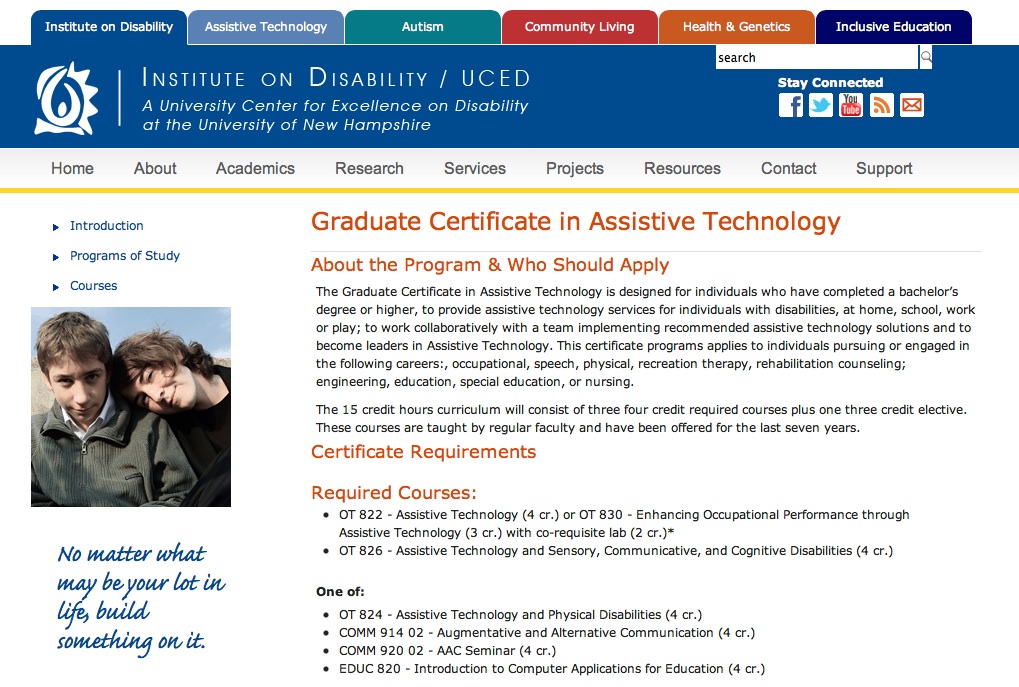Switch to the Assistive Technology tab
The image size is (1019, 687).
266,27
